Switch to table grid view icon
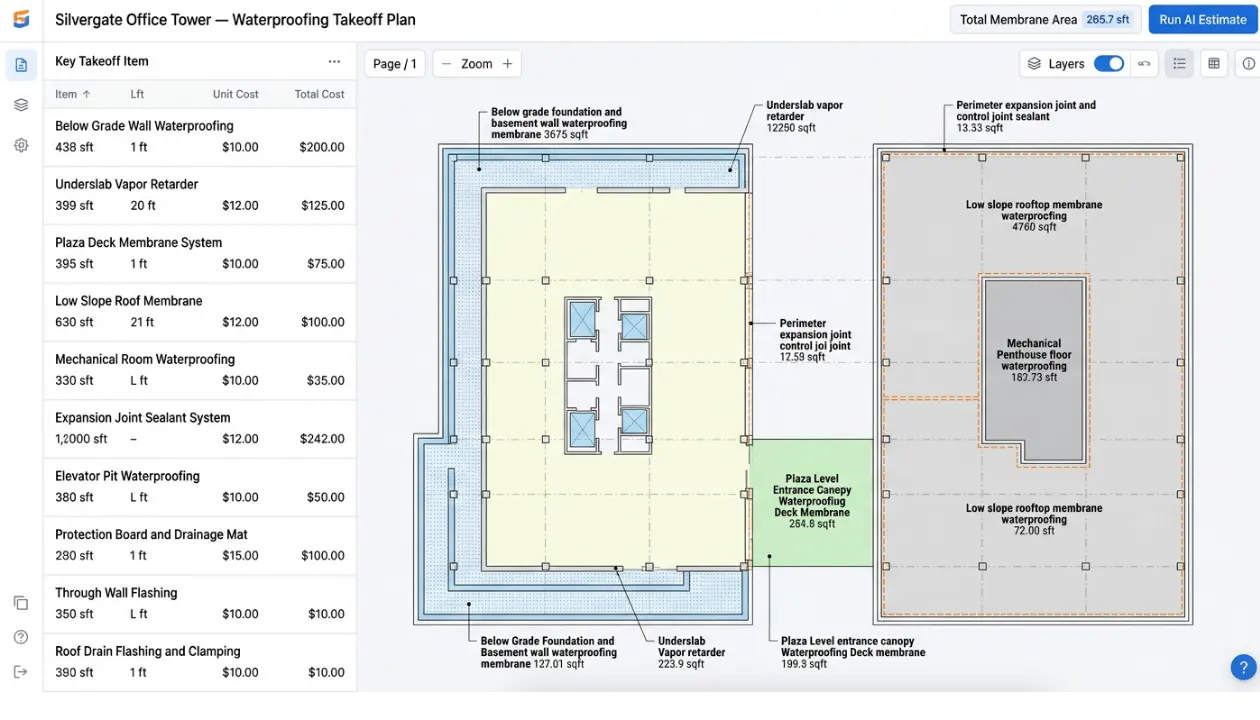Viewport: 1260px width, 720px height. pos(1213,64)
